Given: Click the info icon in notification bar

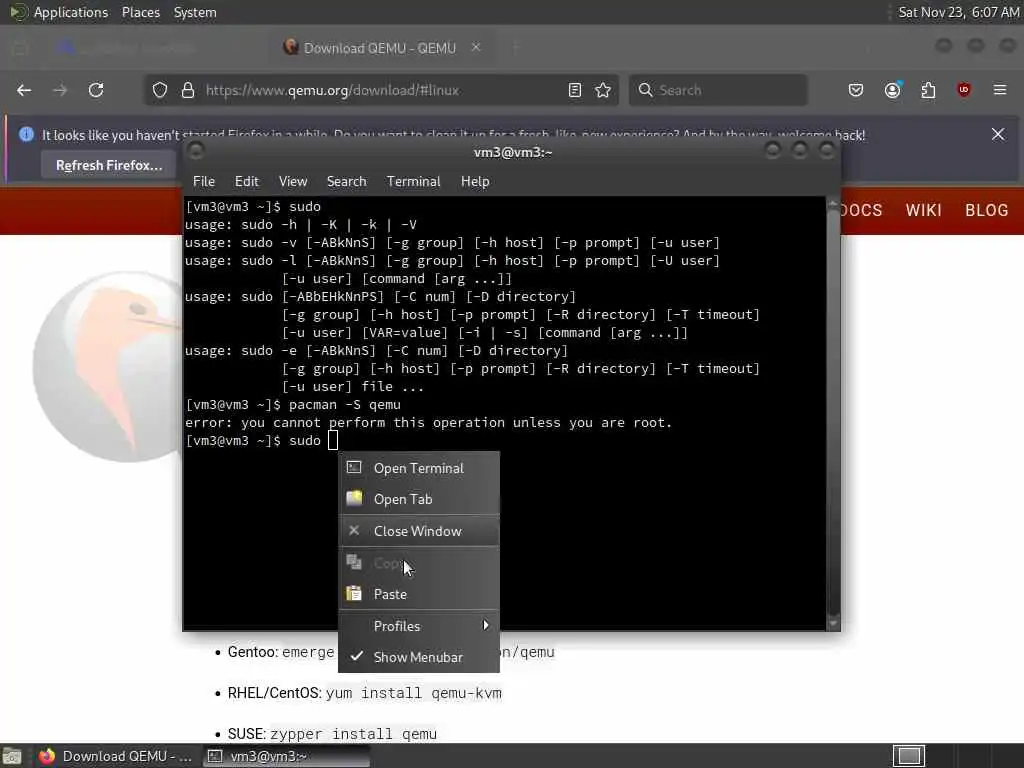Looking at the screenshot, I should point(26,134).
